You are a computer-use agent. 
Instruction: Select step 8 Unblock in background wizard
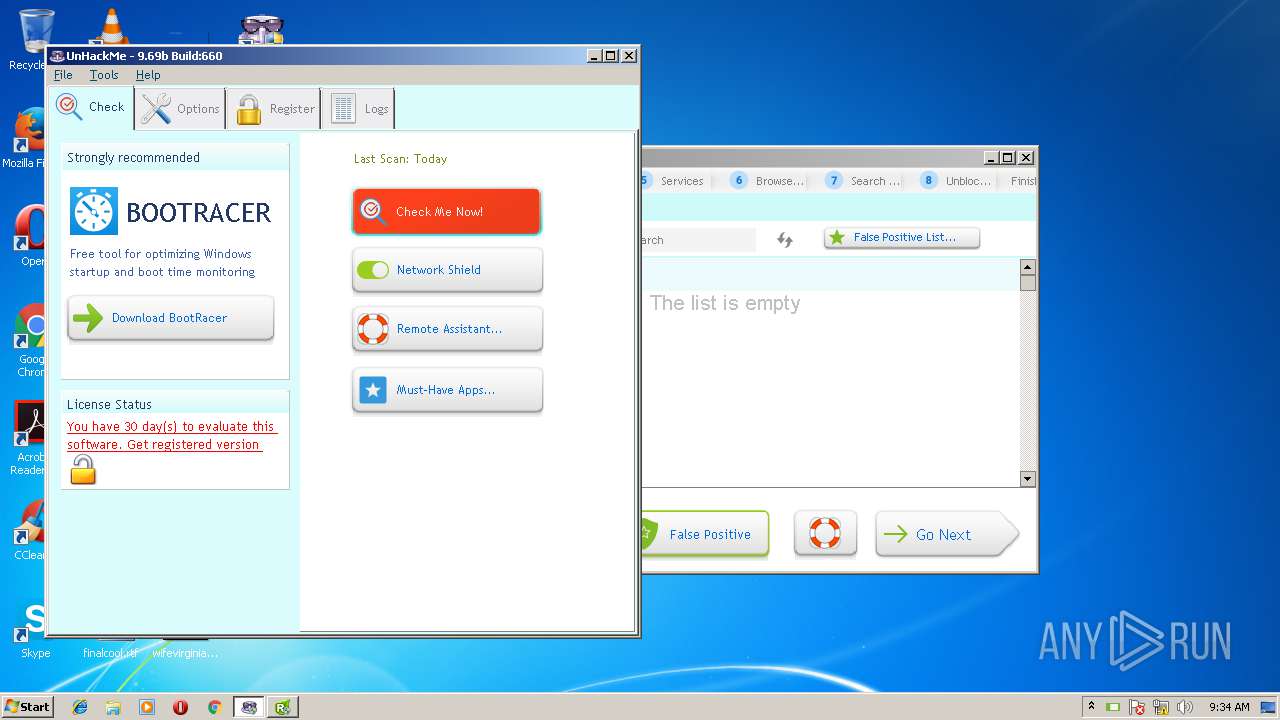coord(956,181)
